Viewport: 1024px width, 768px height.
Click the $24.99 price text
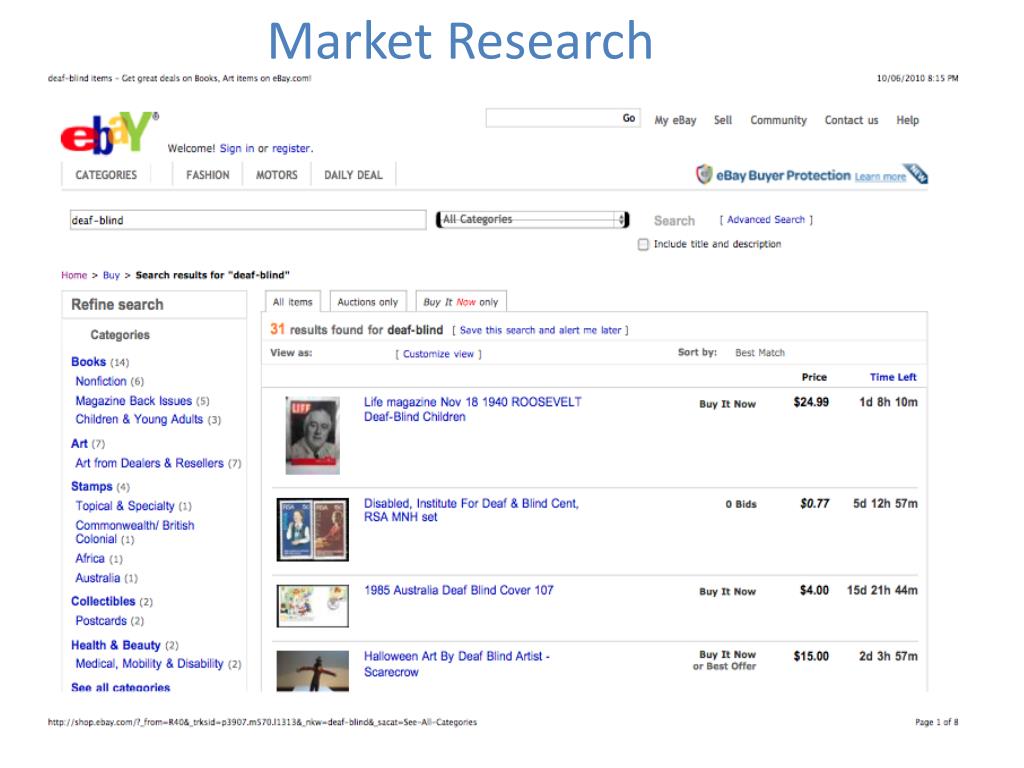click(811, 402)
